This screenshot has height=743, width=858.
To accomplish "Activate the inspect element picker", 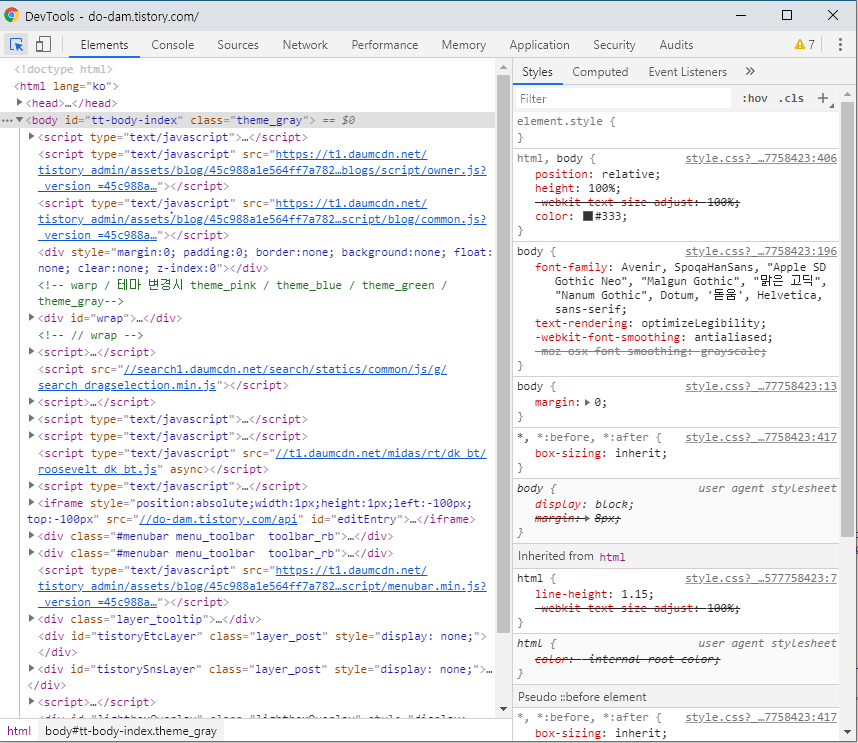I will [x=16, y=45].
